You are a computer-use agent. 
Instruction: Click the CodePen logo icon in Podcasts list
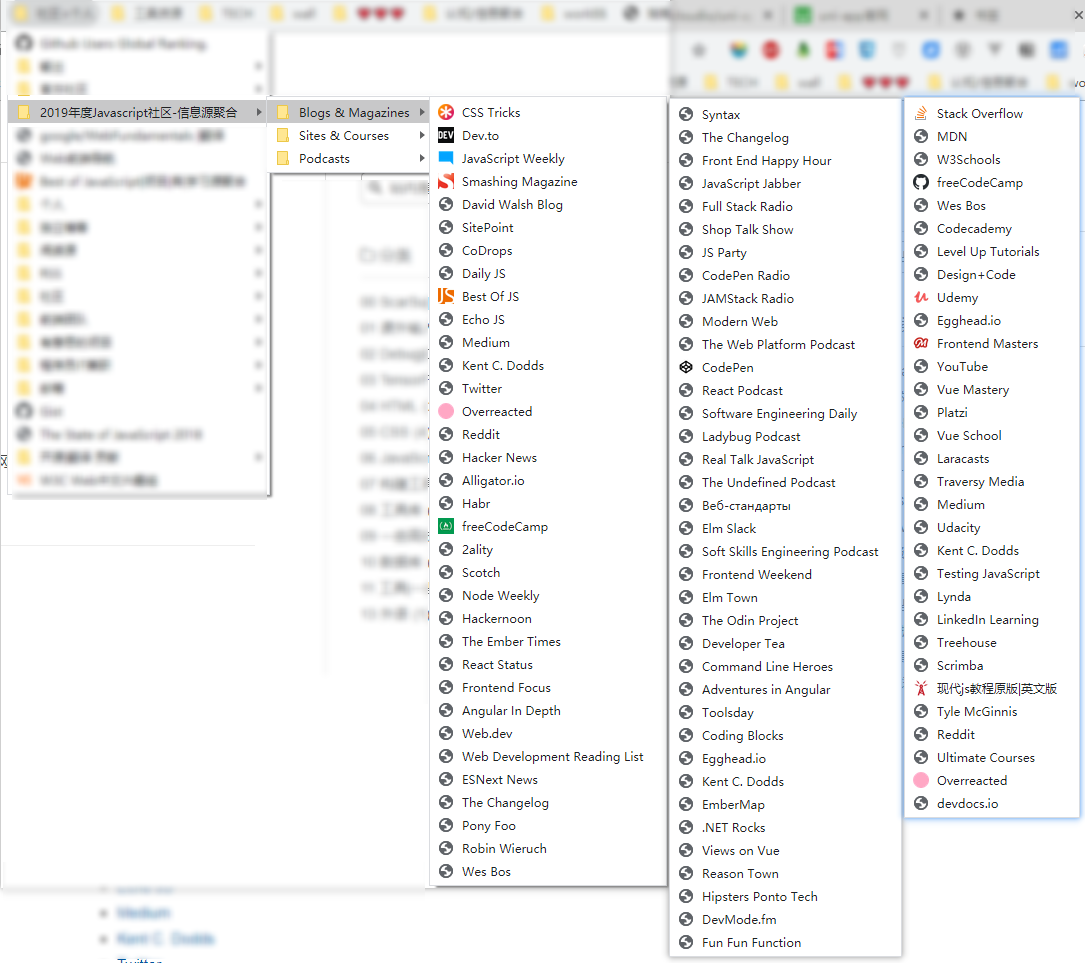[686, 367]
